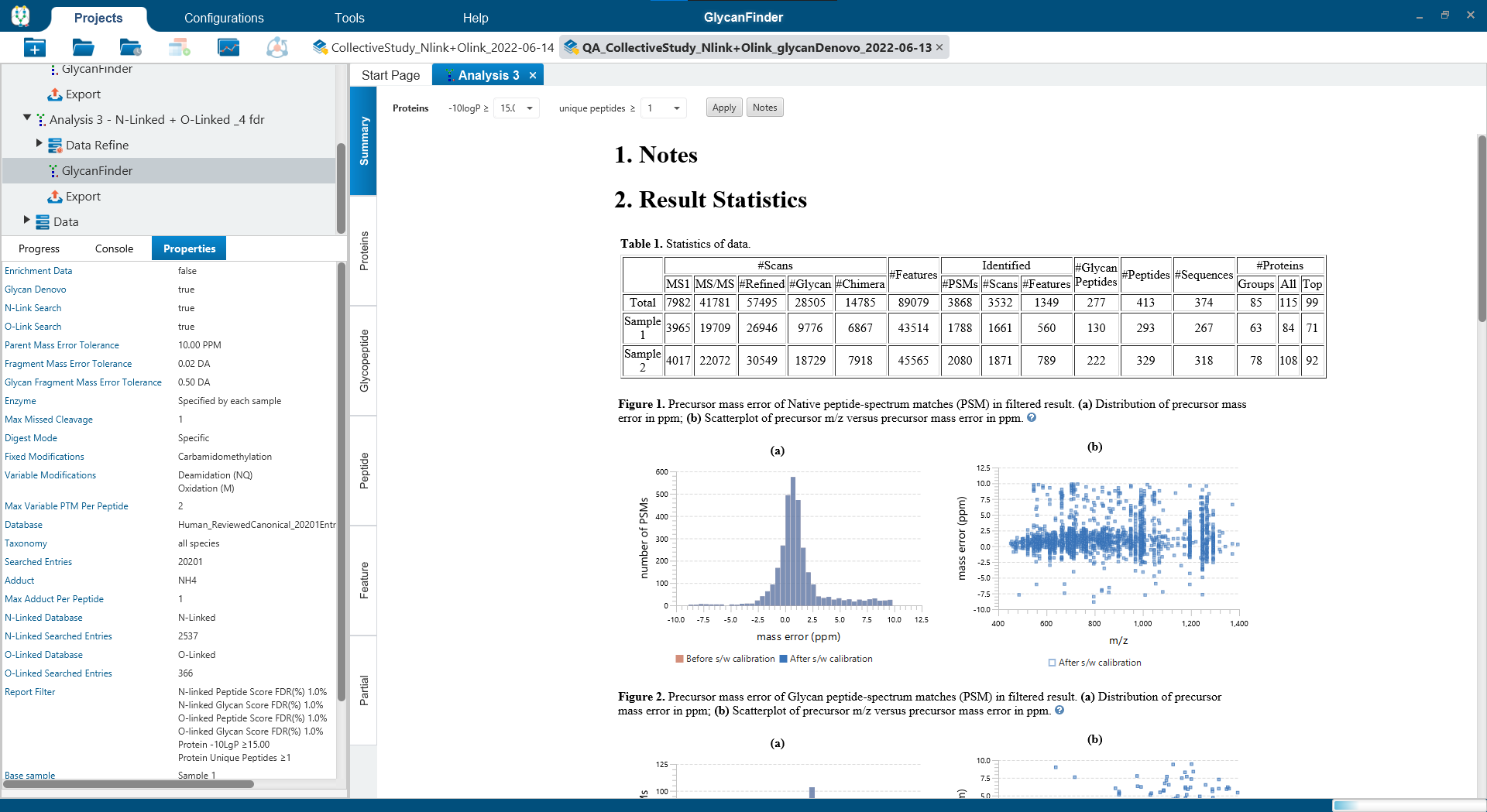The height and width of the screenshot is (812, 1487).
Task: Expand the Data Refine node
Action: coord(39,143)
